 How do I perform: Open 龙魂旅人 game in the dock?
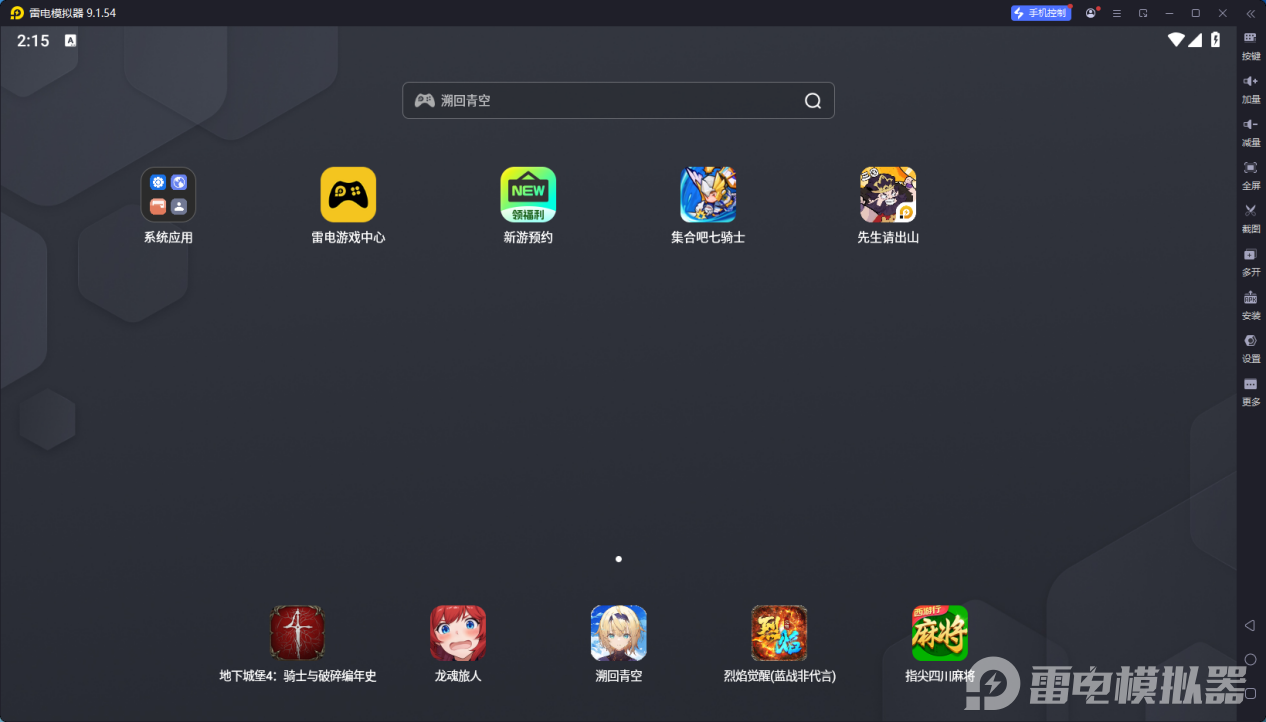[458, 633]
